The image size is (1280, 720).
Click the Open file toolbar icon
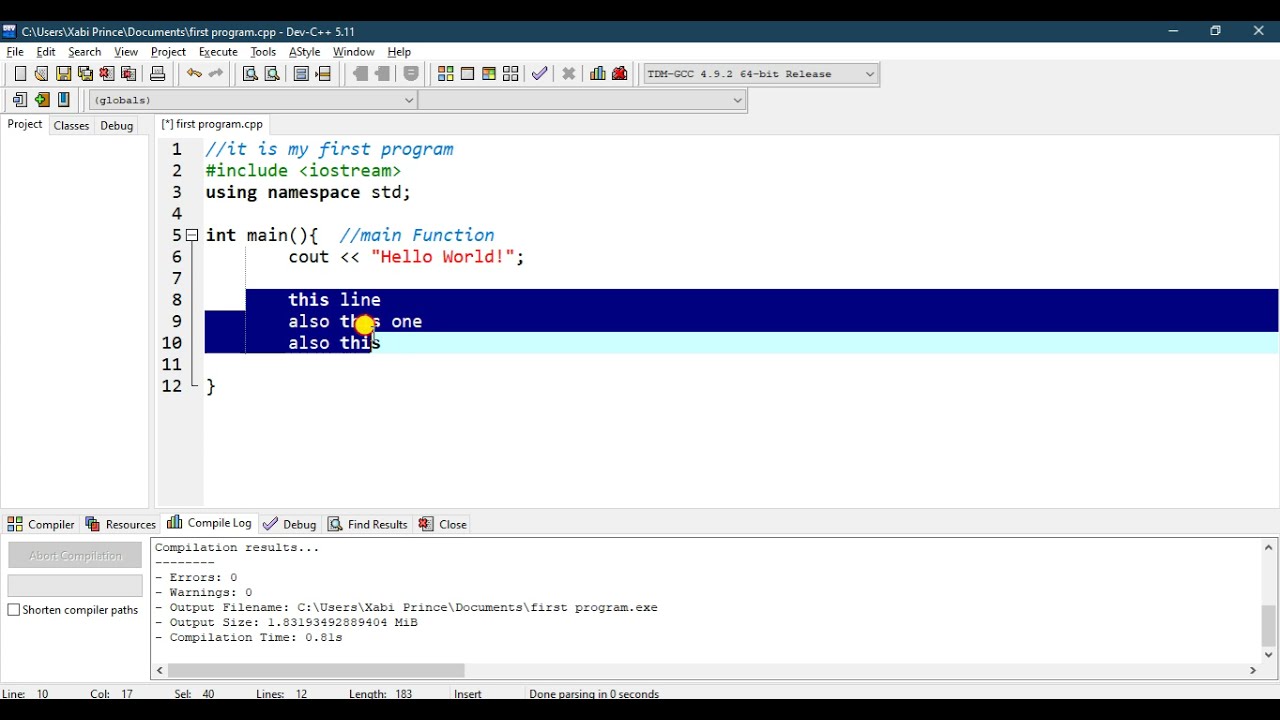(41, 73)
